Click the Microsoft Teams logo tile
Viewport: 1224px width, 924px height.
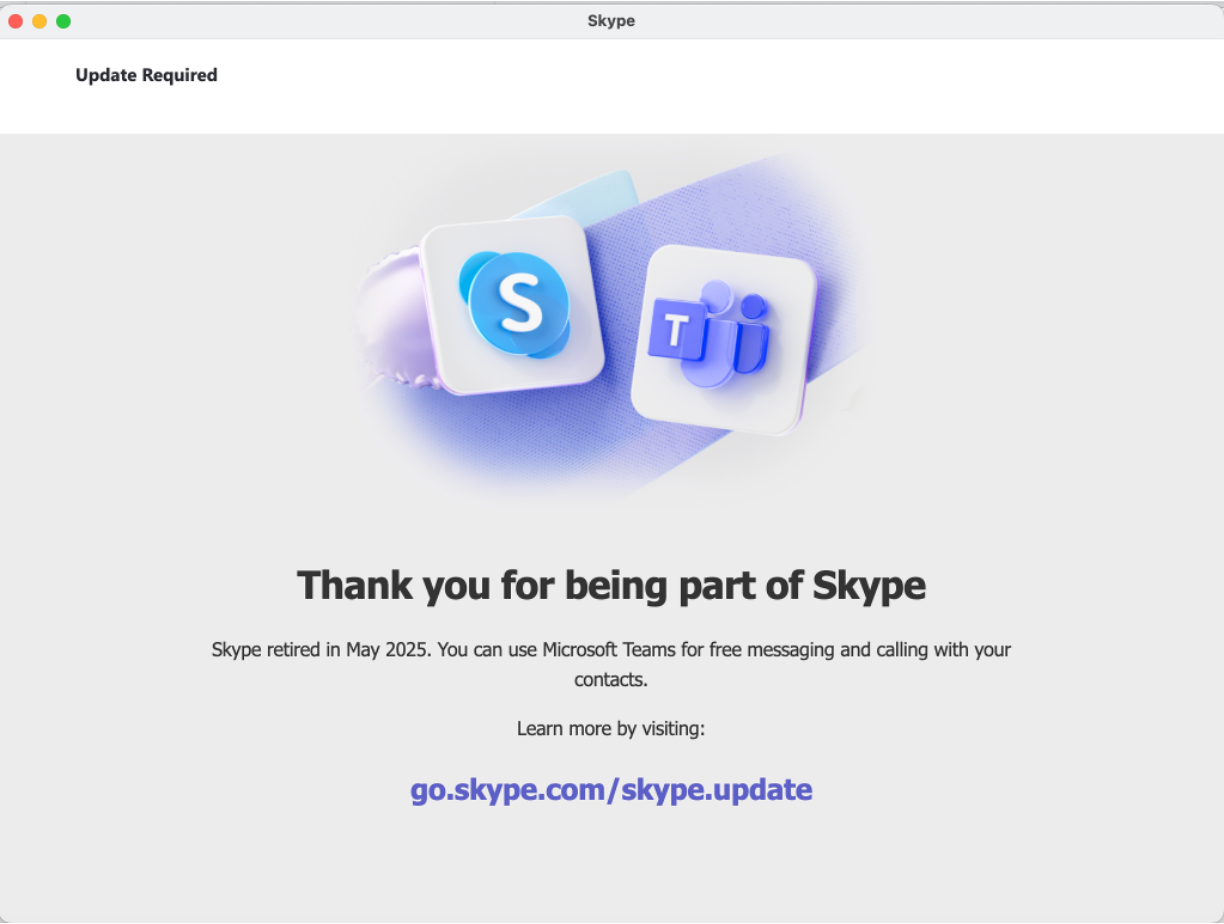click(x=724, y=340)
